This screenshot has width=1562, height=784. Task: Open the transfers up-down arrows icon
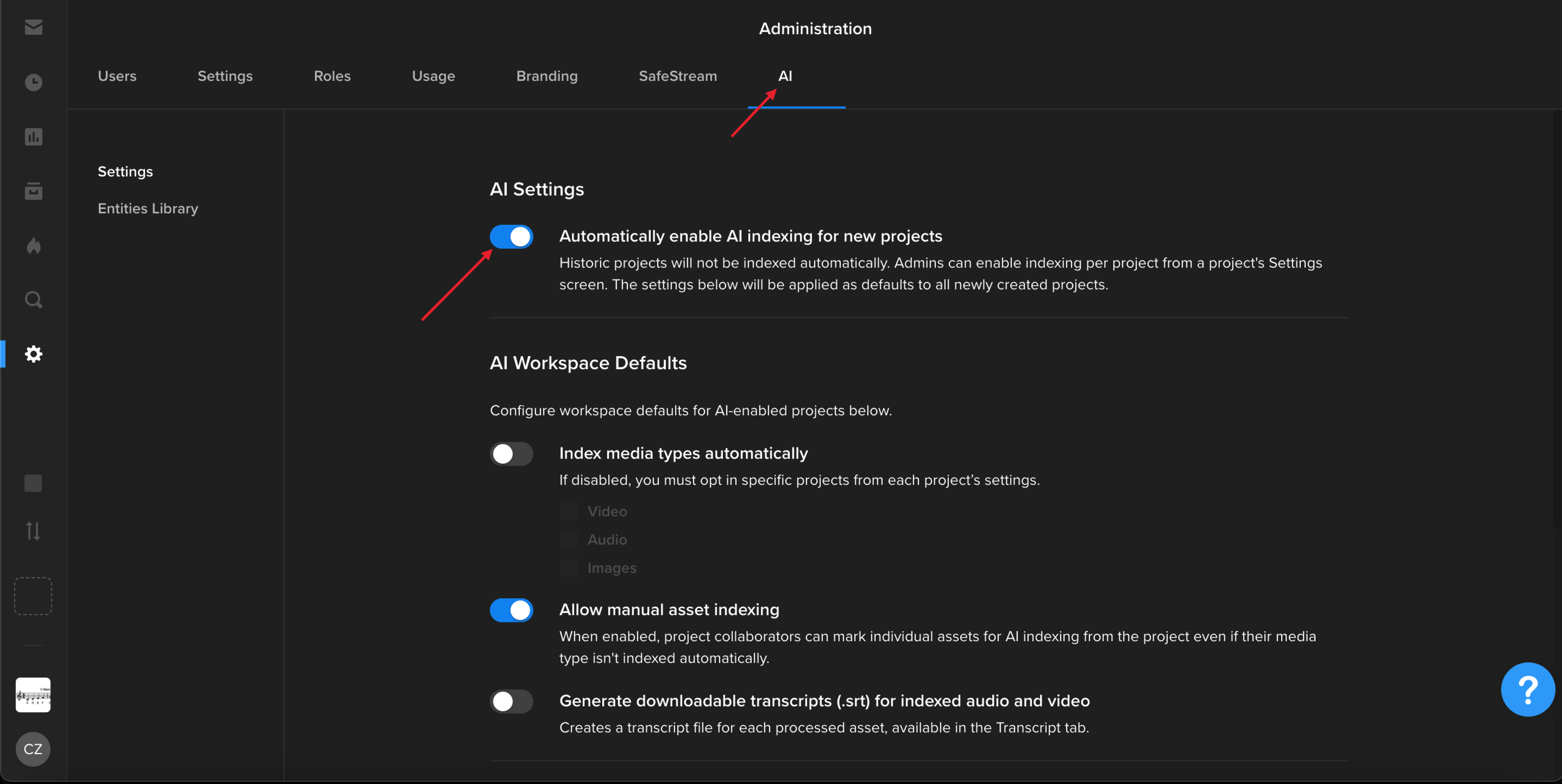tap(33, 531)
